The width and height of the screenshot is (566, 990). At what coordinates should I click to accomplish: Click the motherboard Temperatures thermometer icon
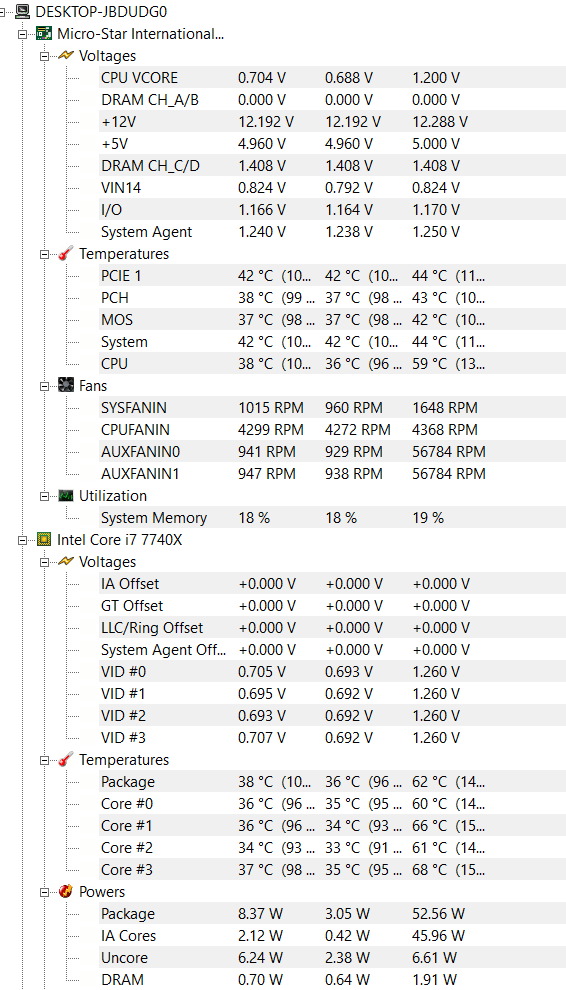point(66,254)
